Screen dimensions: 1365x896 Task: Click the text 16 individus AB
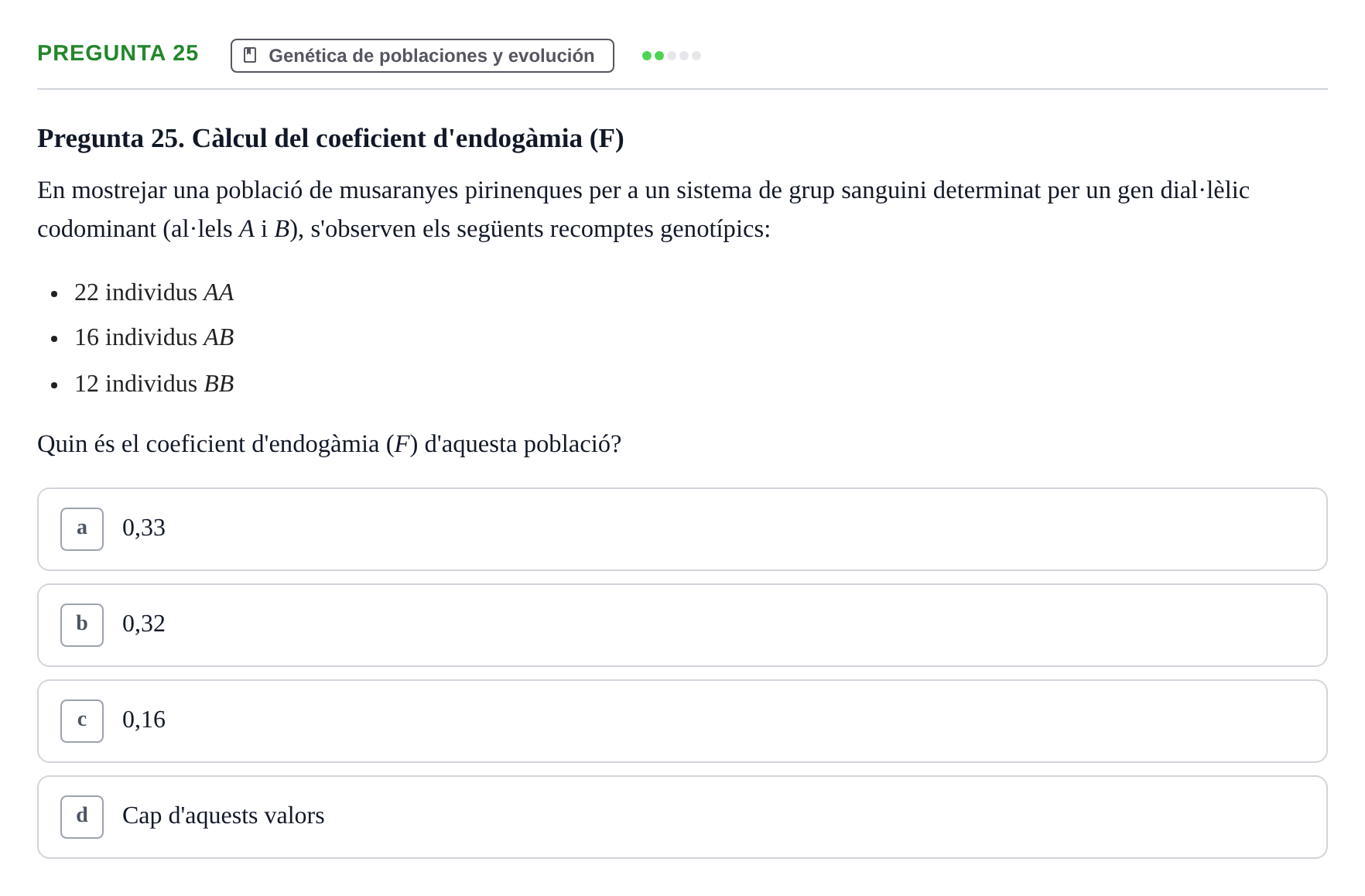click(154, 337)
